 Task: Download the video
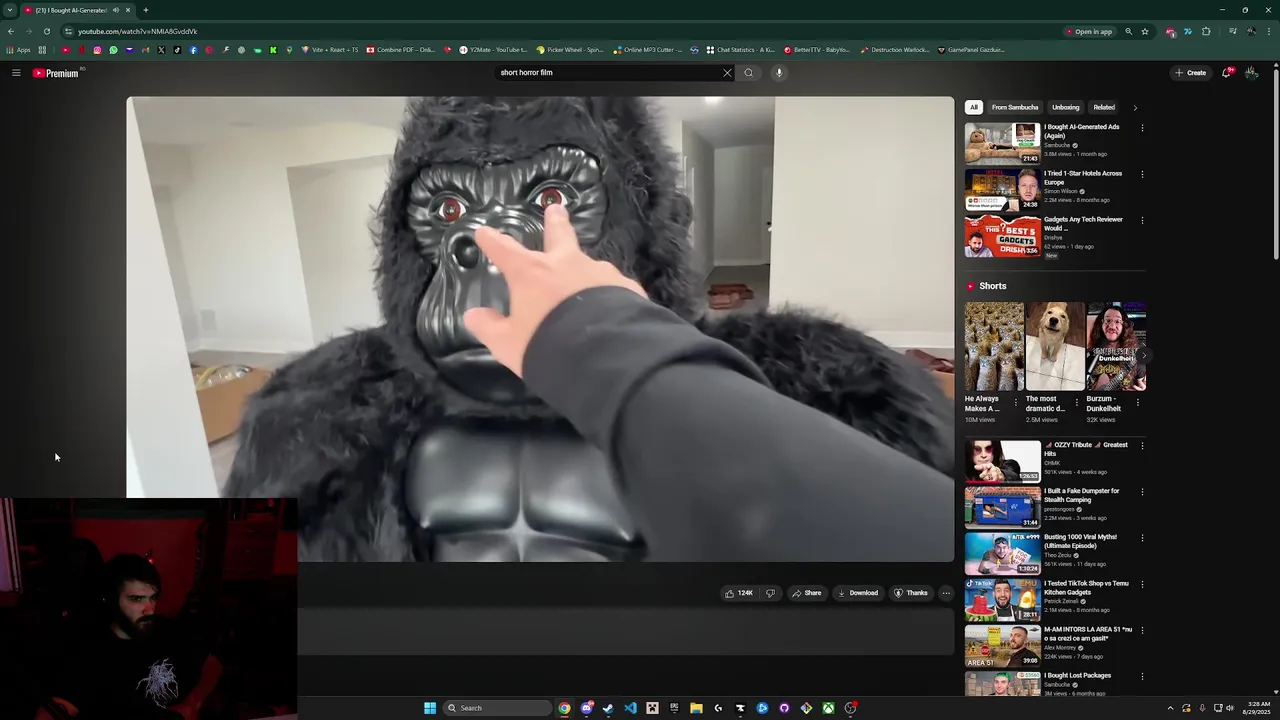tap(858, 593)
